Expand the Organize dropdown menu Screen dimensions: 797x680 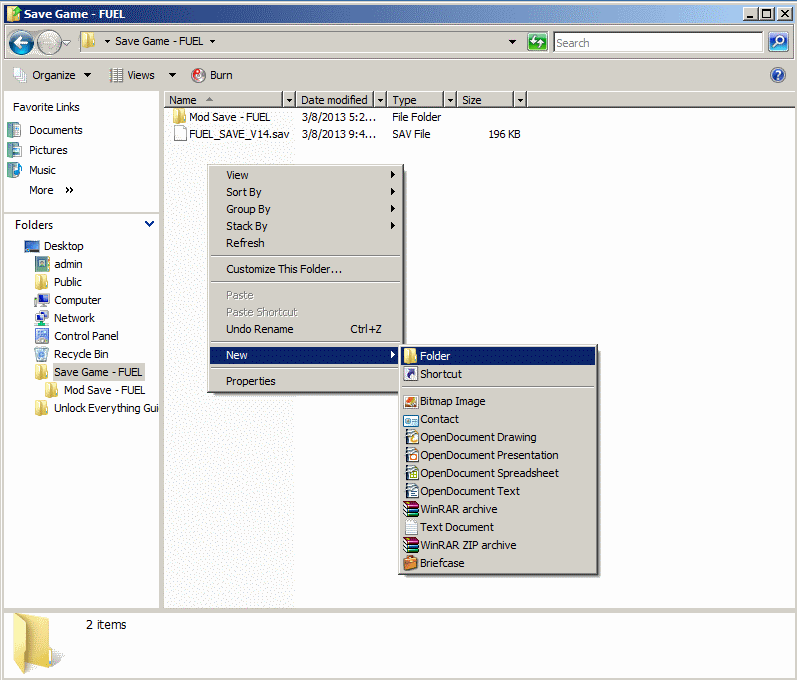[88, 75]
